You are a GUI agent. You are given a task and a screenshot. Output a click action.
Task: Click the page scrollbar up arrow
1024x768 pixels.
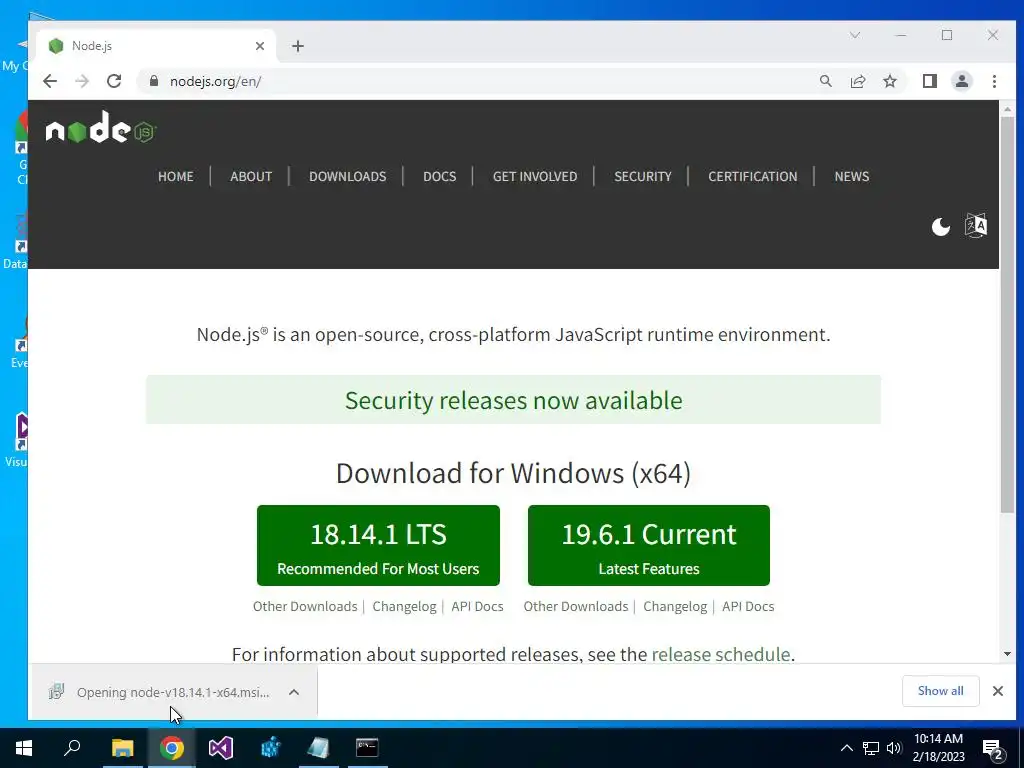1007,110
